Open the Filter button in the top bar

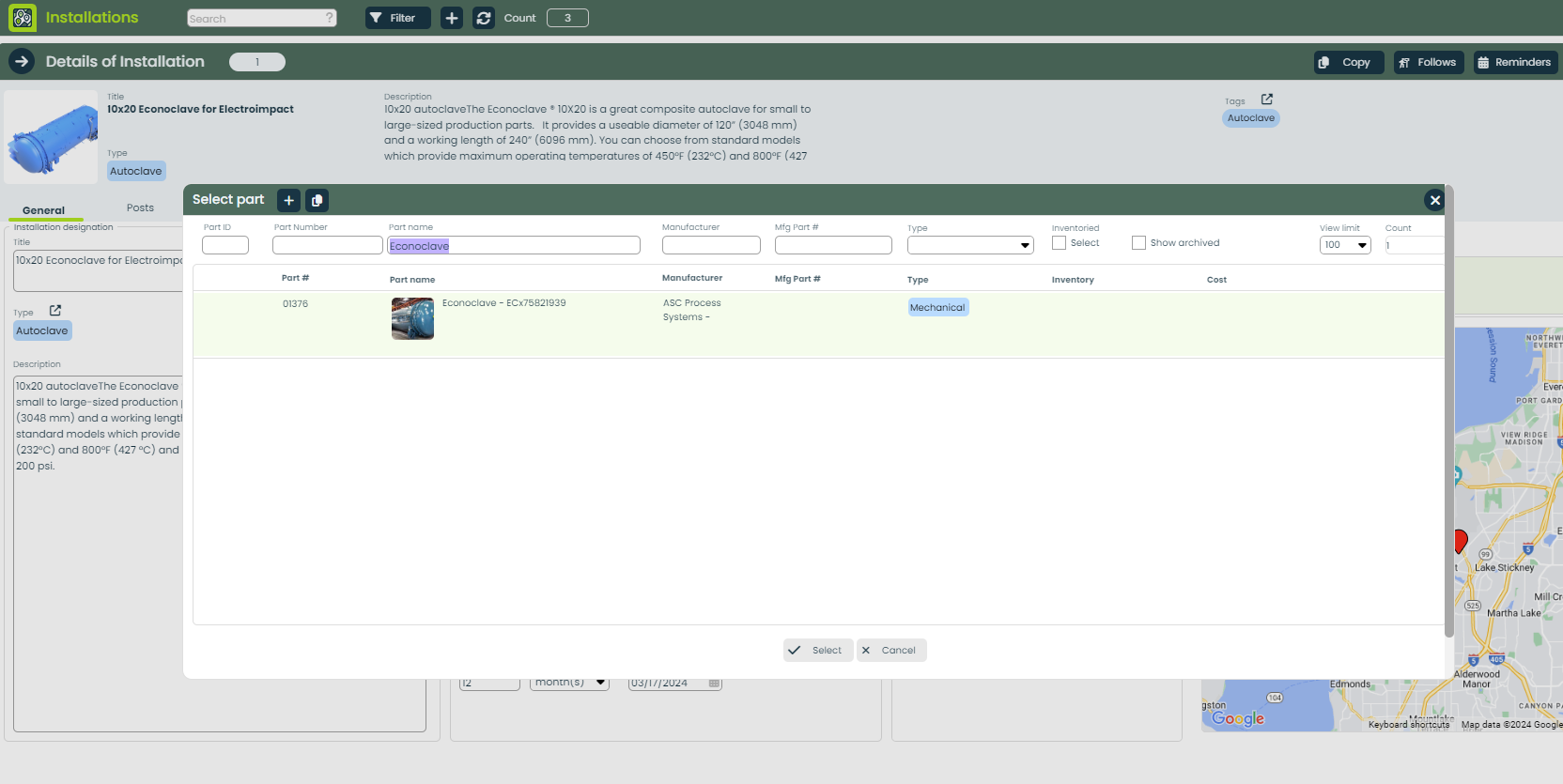point(398,18)
